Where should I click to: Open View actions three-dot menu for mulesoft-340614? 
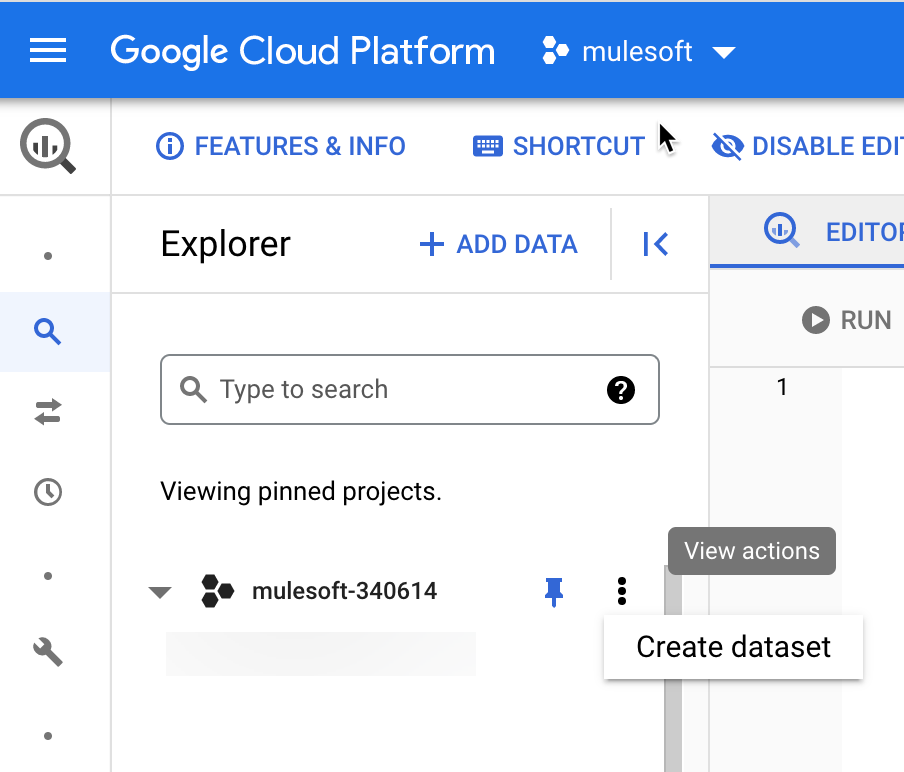(x=622, y=591)
